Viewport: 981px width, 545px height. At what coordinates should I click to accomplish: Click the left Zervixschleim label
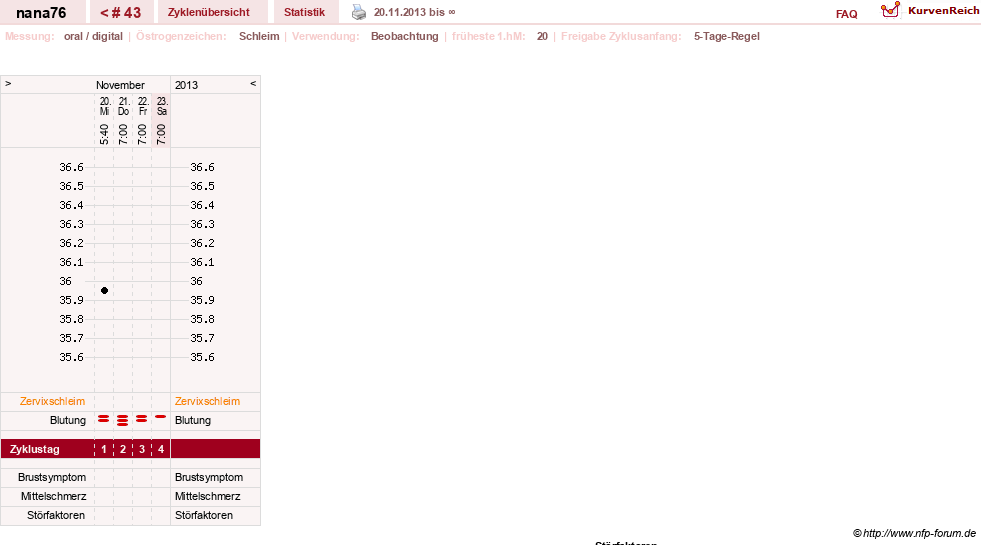[x=52, y=401]
